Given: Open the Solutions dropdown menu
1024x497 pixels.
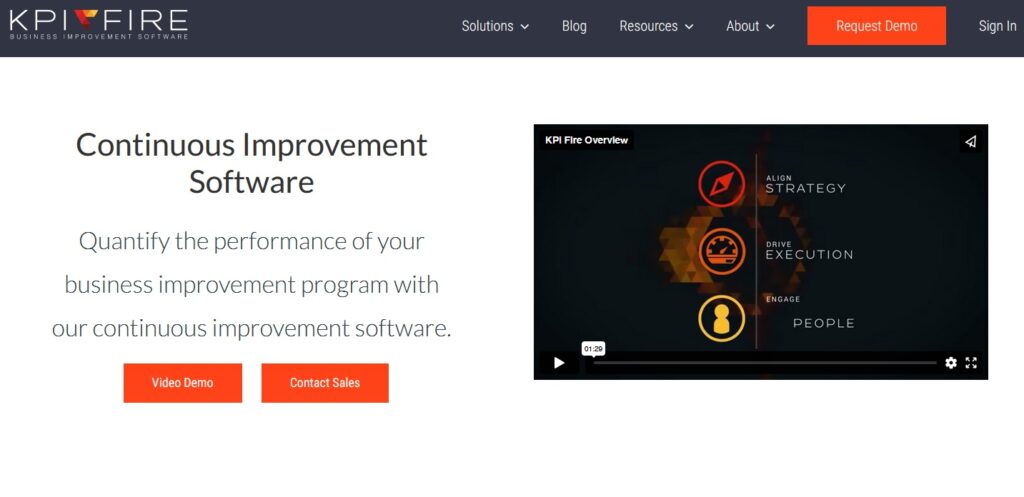Looking at the screenshot, I should [495, 26].
